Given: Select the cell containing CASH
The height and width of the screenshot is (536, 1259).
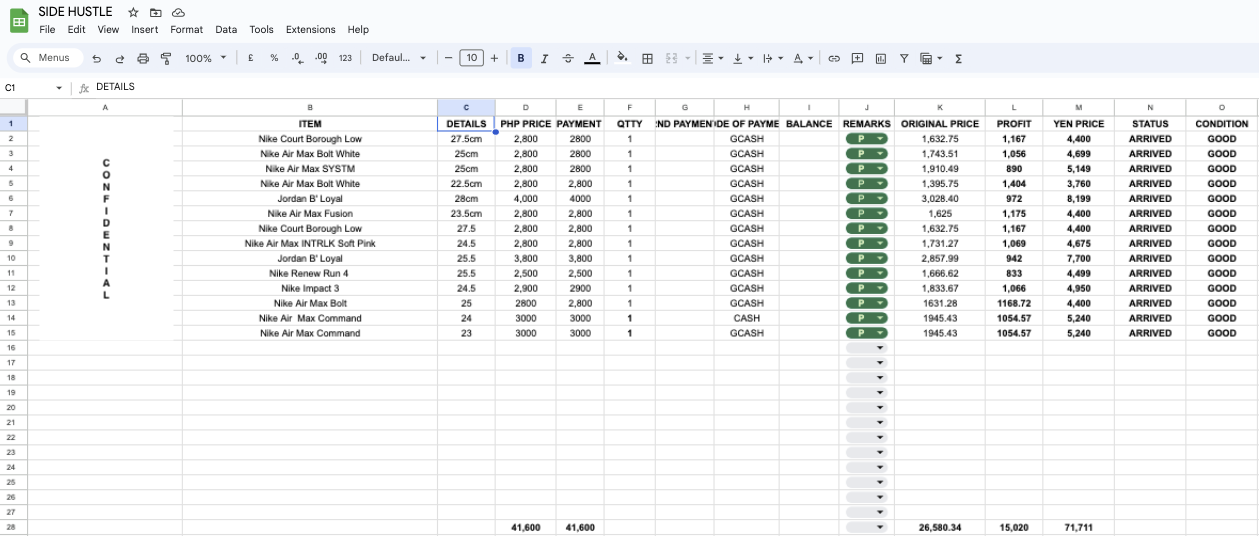Looking at the screenshot, I should point(746,318).
